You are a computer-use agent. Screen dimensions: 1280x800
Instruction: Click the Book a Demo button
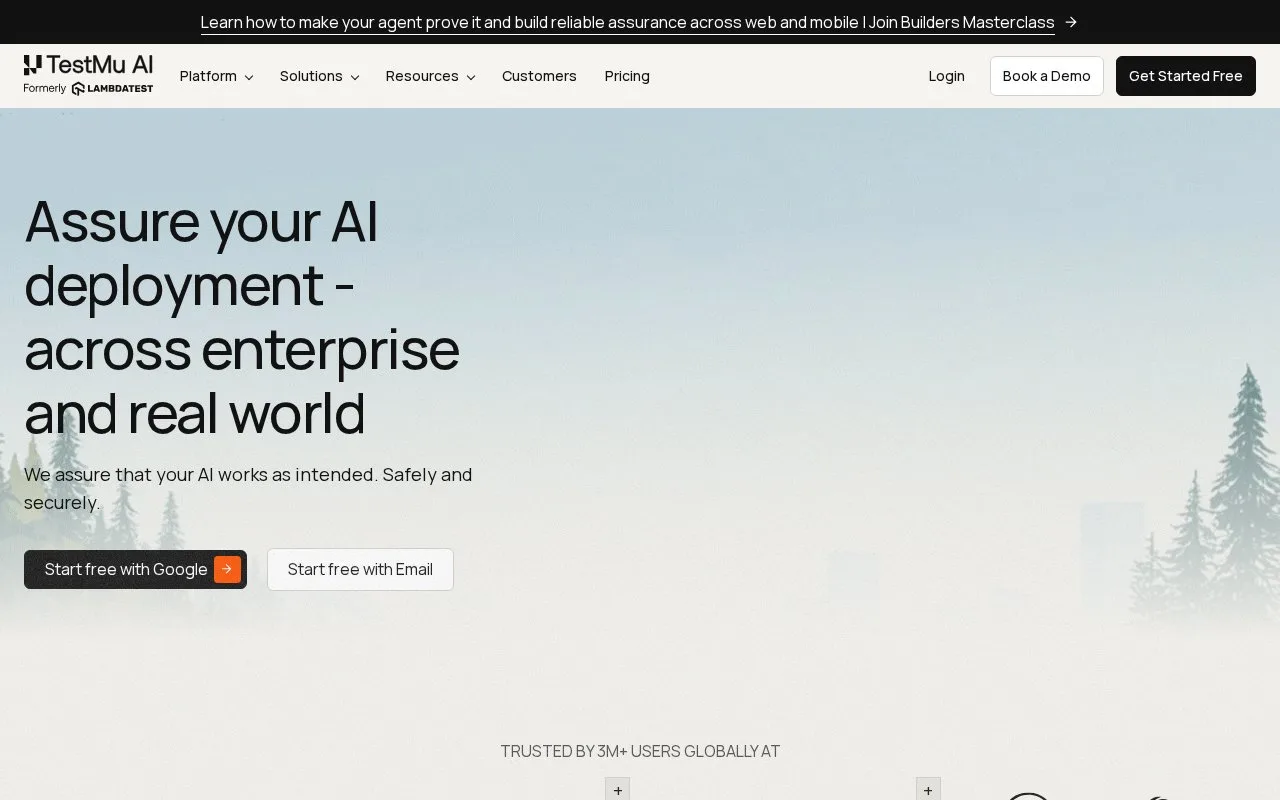pos(1047,76)
